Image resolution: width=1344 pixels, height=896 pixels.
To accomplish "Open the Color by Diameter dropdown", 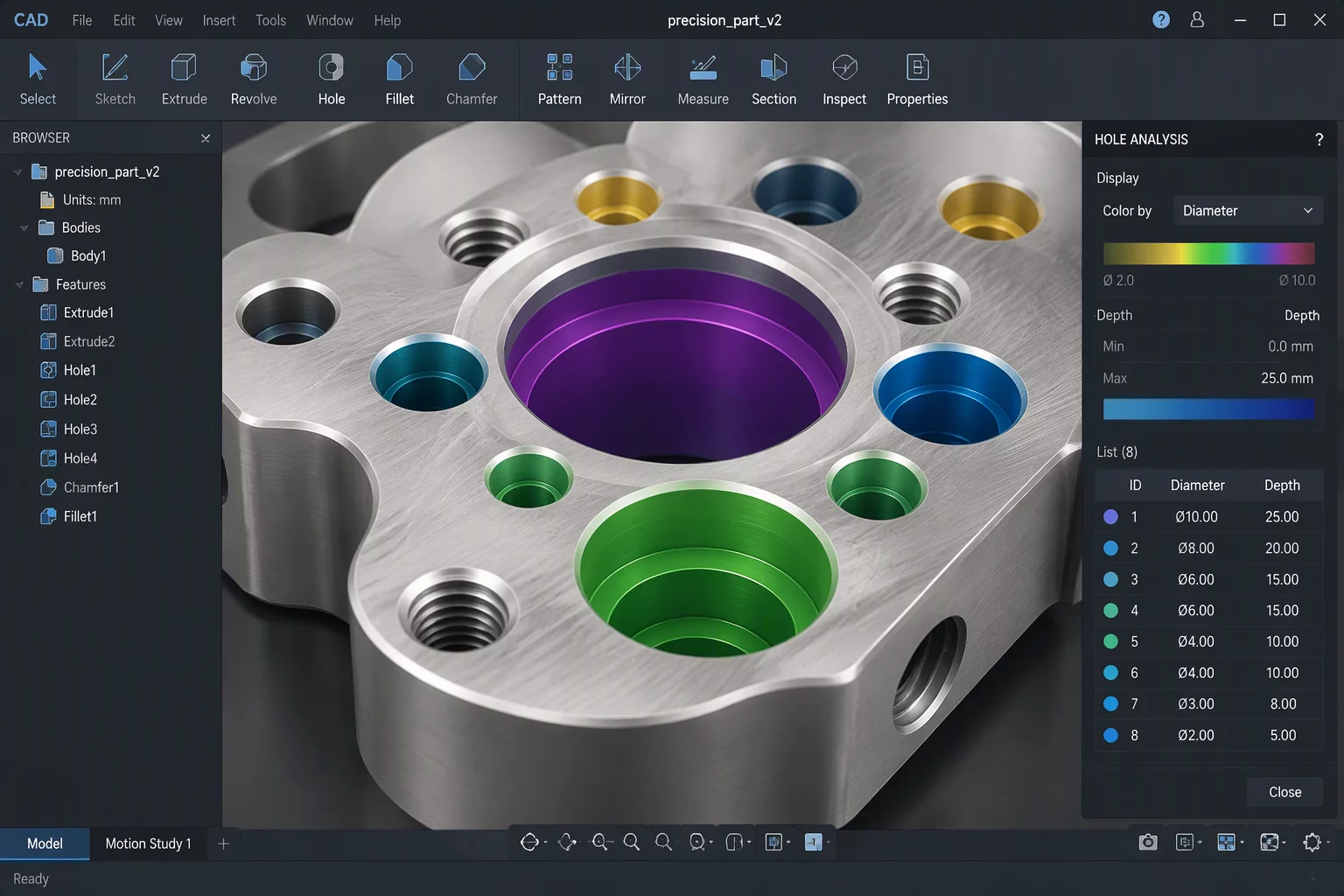I will click(1248, 211).
